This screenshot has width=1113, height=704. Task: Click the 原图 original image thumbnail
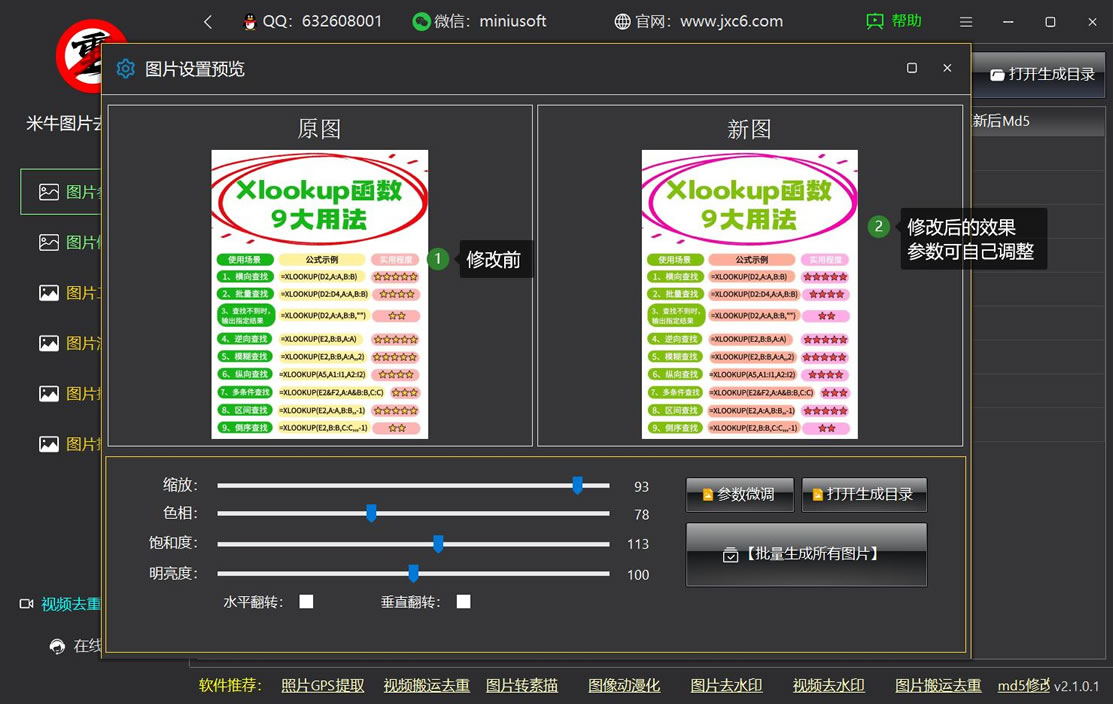(319, 294)
